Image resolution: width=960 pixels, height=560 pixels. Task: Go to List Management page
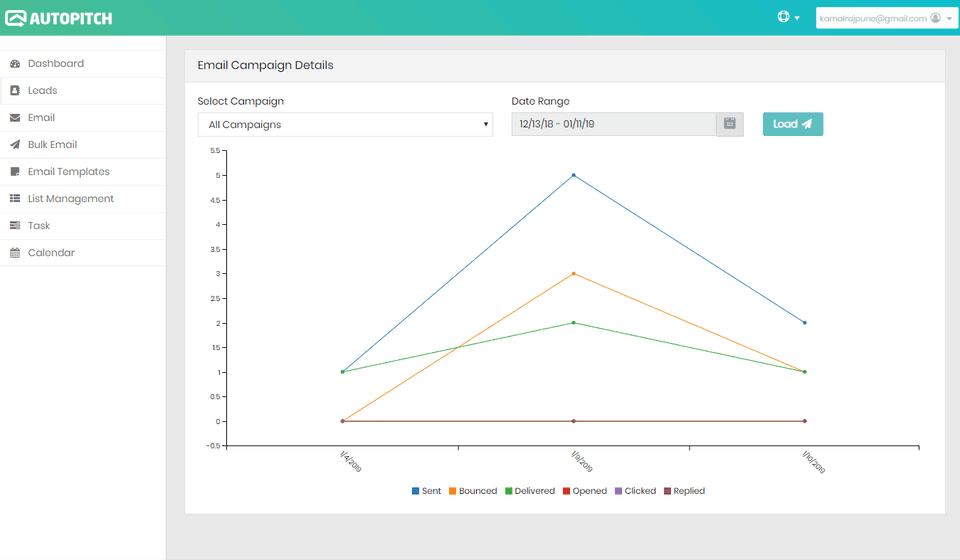tap(70, 199)
